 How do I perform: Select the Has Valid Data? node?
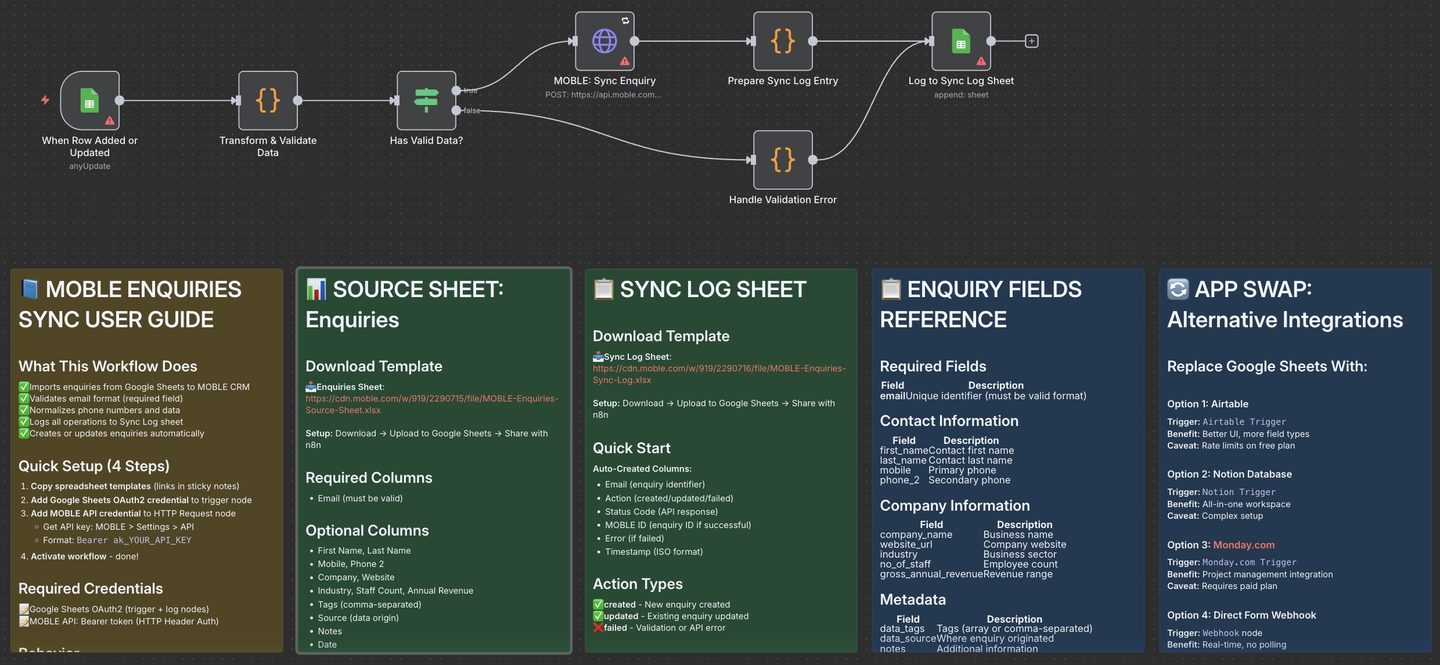[x=426, y=100]
